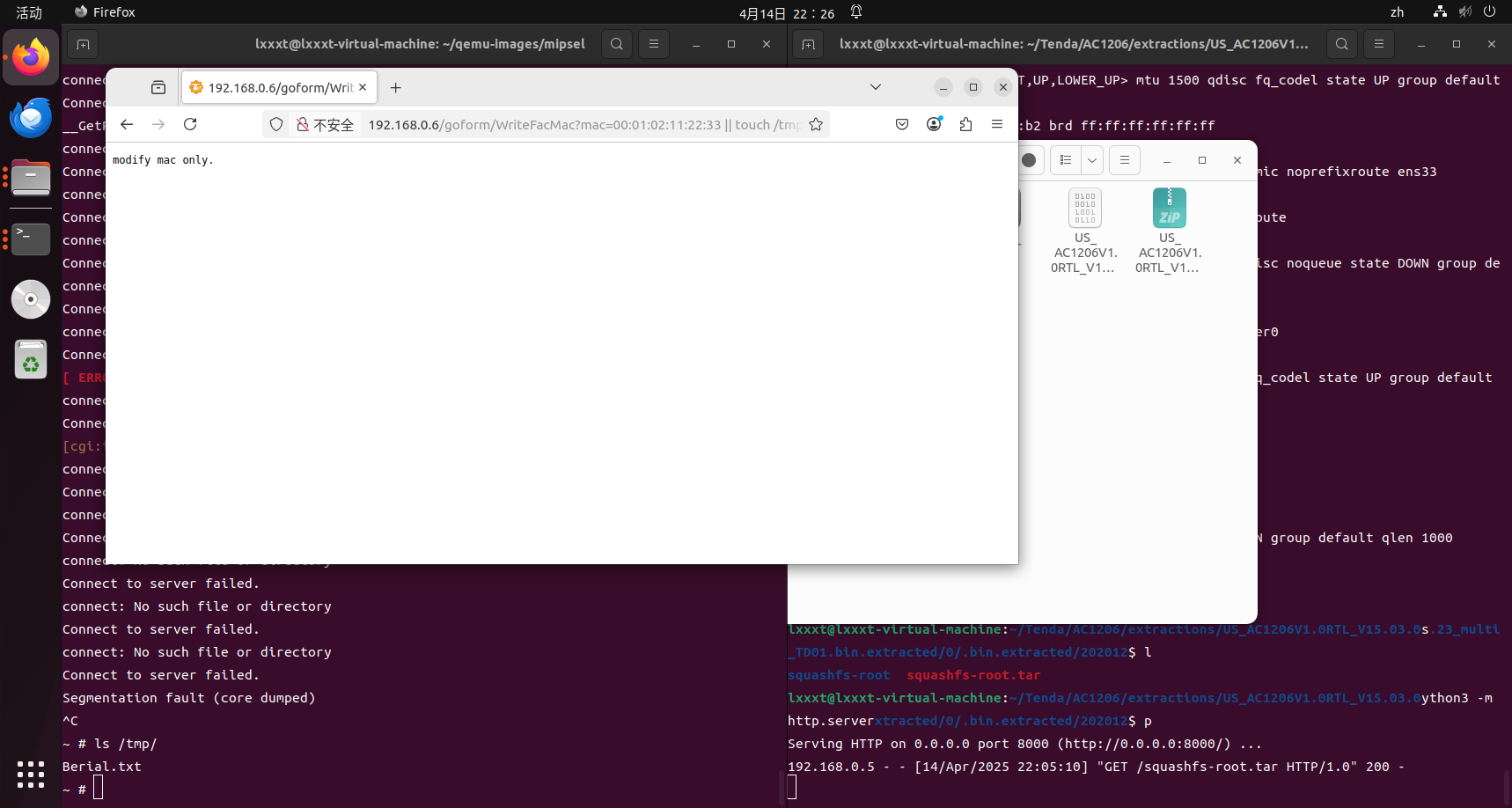Open the Tenda terminal hamburger menu
The width and height of the screenshot is (1512, 808).
1379,44
